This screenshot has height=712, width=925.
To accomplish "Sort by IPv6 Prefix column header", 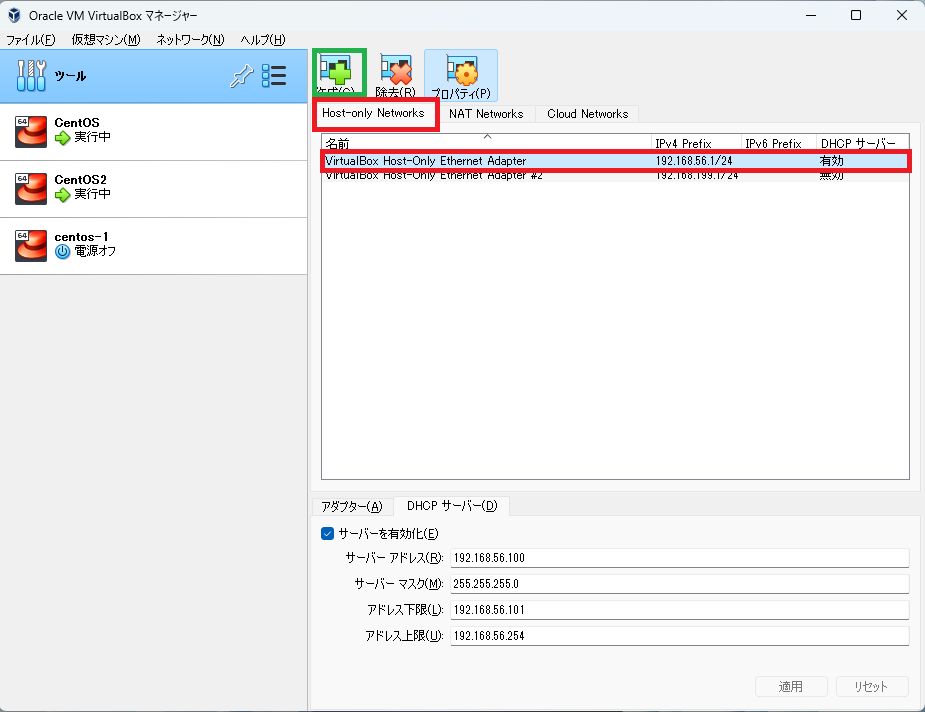I will [x=779, y=143].
